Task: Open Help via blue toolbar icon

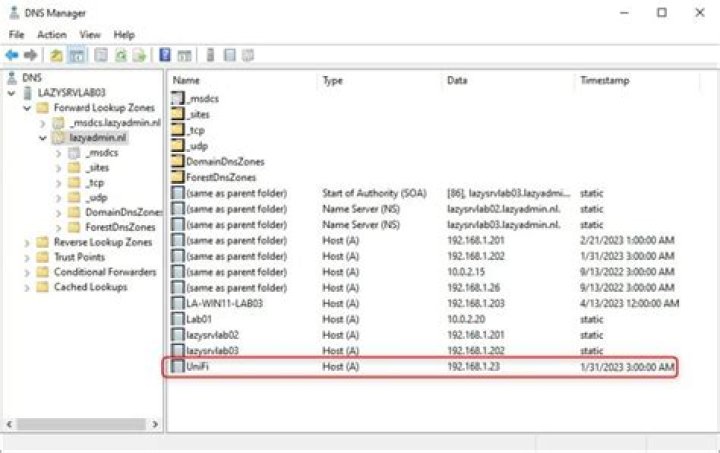Action: (x=165, y=55)
